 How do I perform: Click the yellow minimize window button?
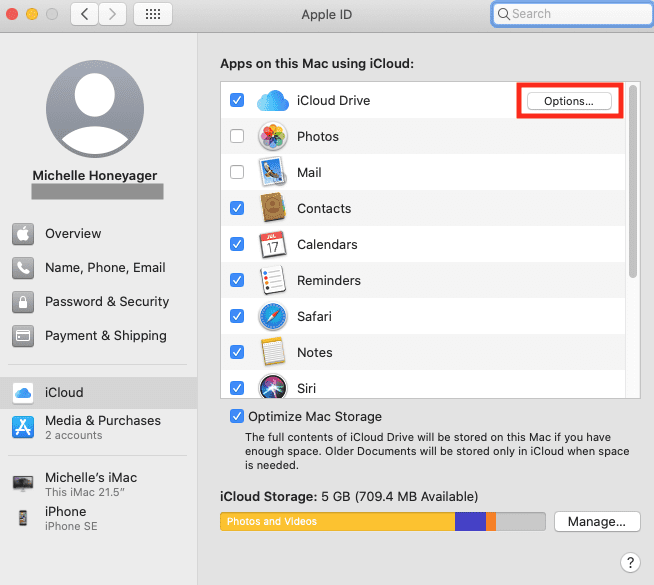click(32, 14)
